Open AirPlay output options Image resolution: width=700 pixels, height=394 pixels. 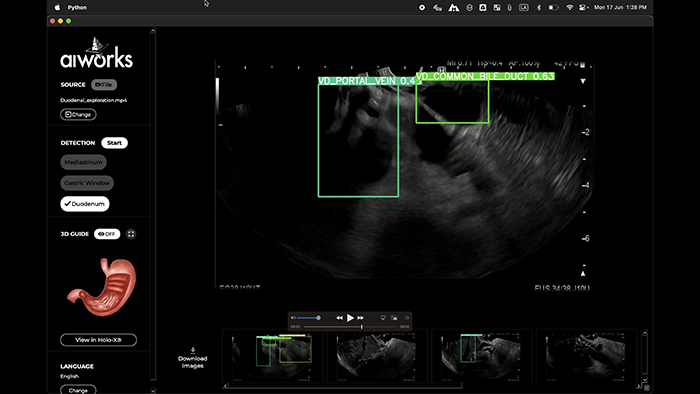[x=383, y=318]
